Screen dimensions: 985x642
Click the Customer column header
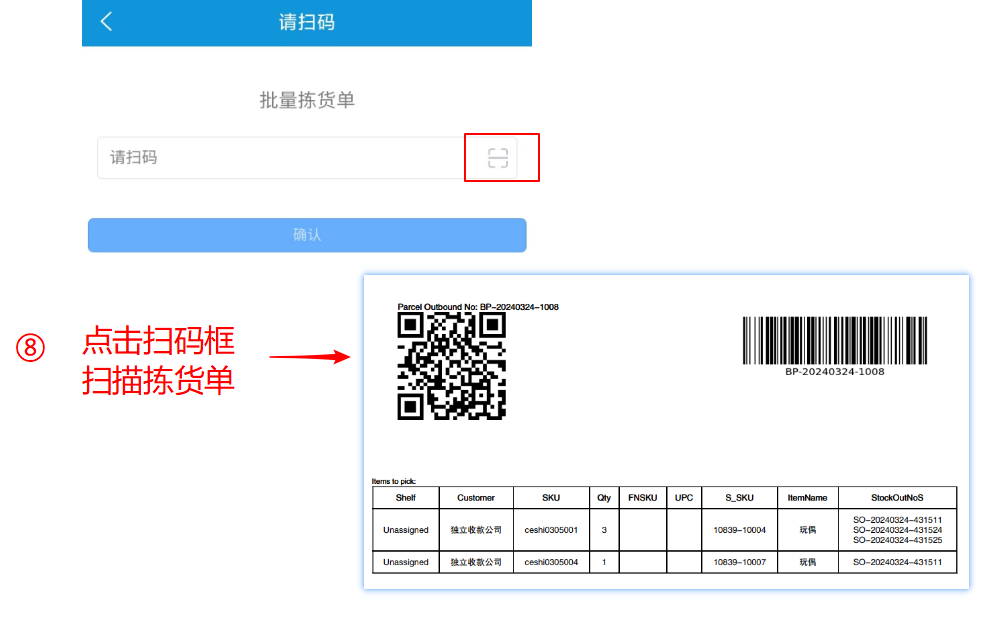point(476,498)
